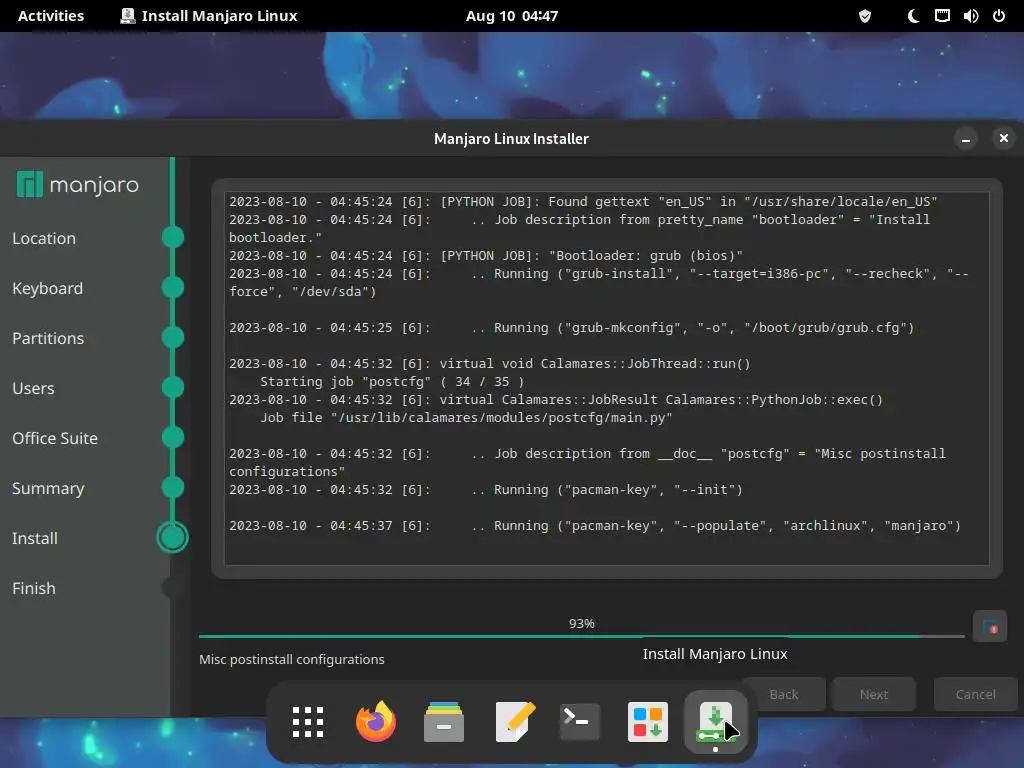Click the Manjaro Linux Installer title text
Screen dimensions: 1024x768
(x=511, y=138)
